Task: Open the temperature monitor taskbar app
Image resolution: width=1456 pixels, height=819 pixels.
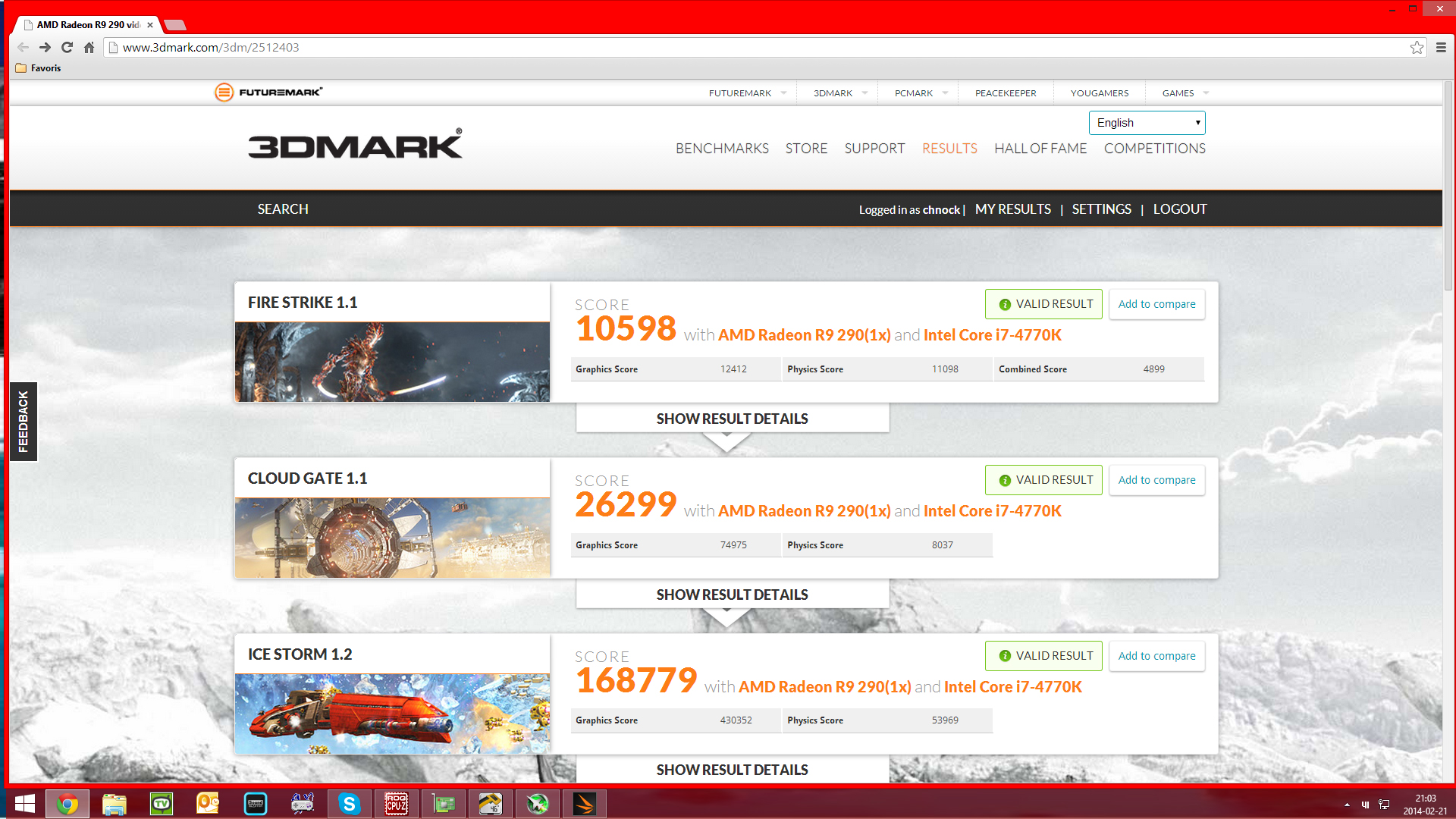Action: coord(491,804)
